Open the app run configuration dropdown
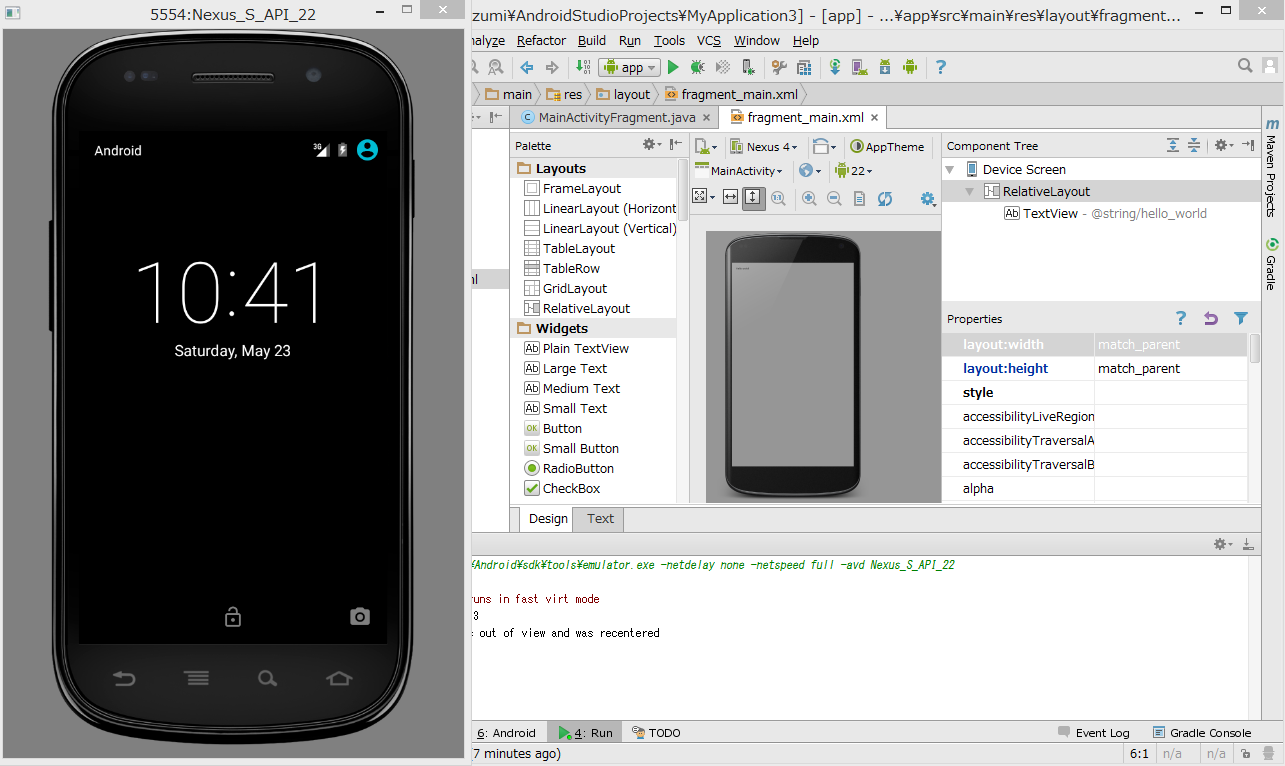The height and width of the screenshot is (766, 1285). pyautogui.click(x=629, y=67)
